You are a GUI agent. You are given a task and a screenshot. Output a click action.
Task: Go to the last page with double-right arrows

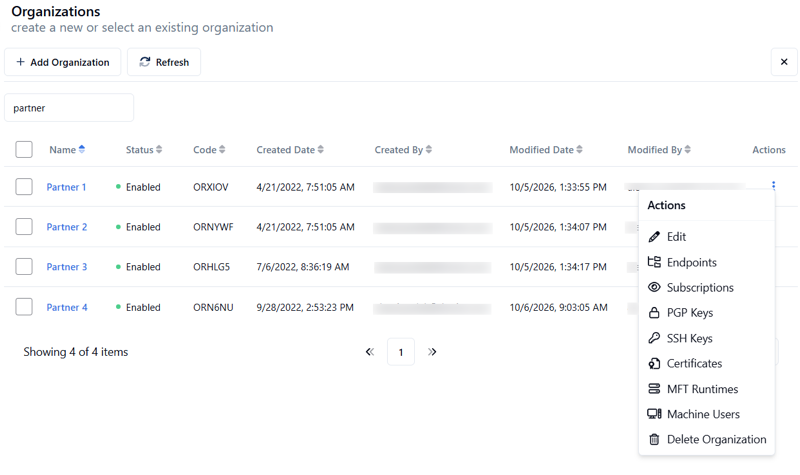point(432,352)
